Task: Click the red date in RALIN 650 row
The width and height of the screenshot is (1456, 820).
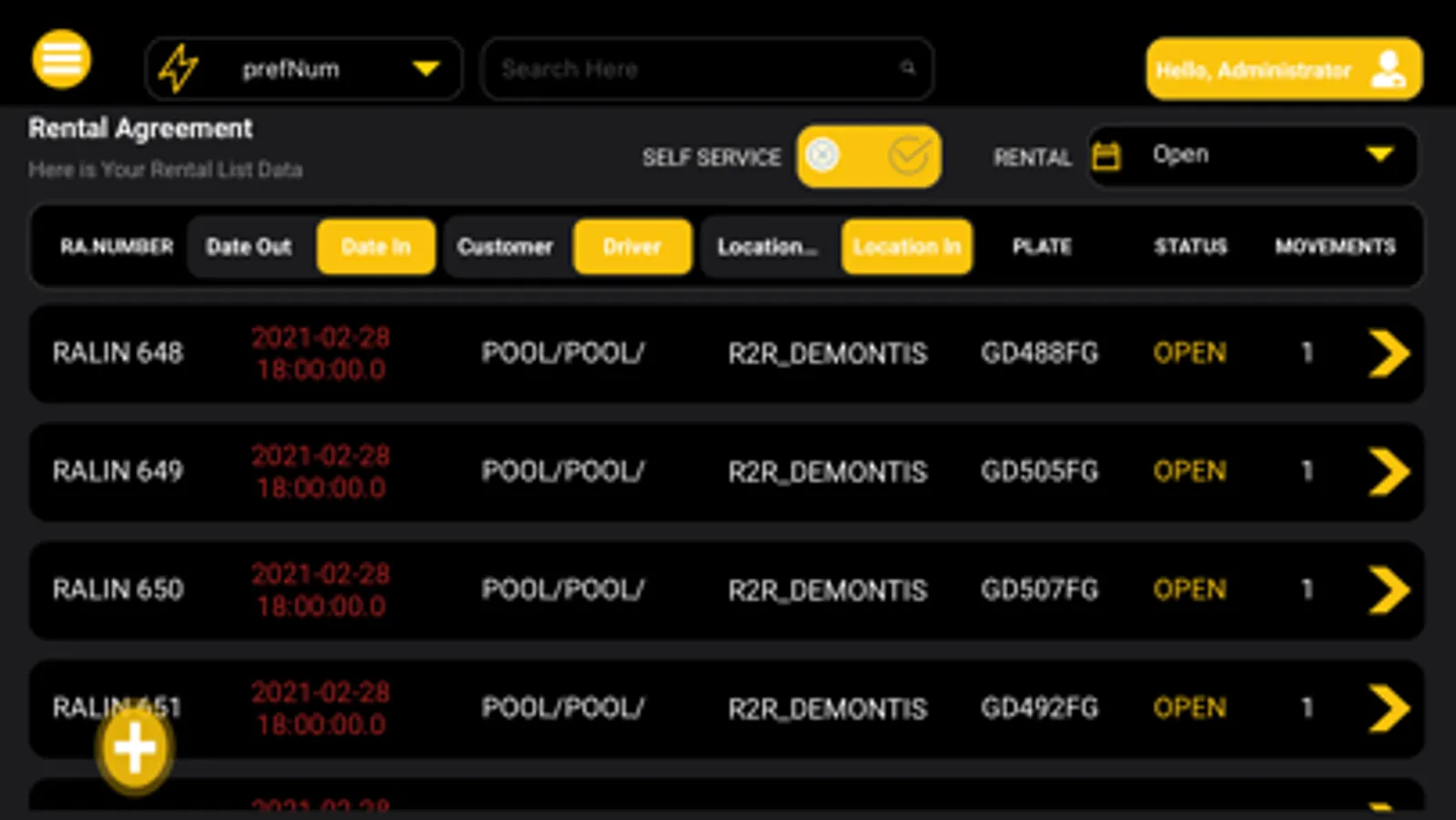Action: [x=321, y=590]
